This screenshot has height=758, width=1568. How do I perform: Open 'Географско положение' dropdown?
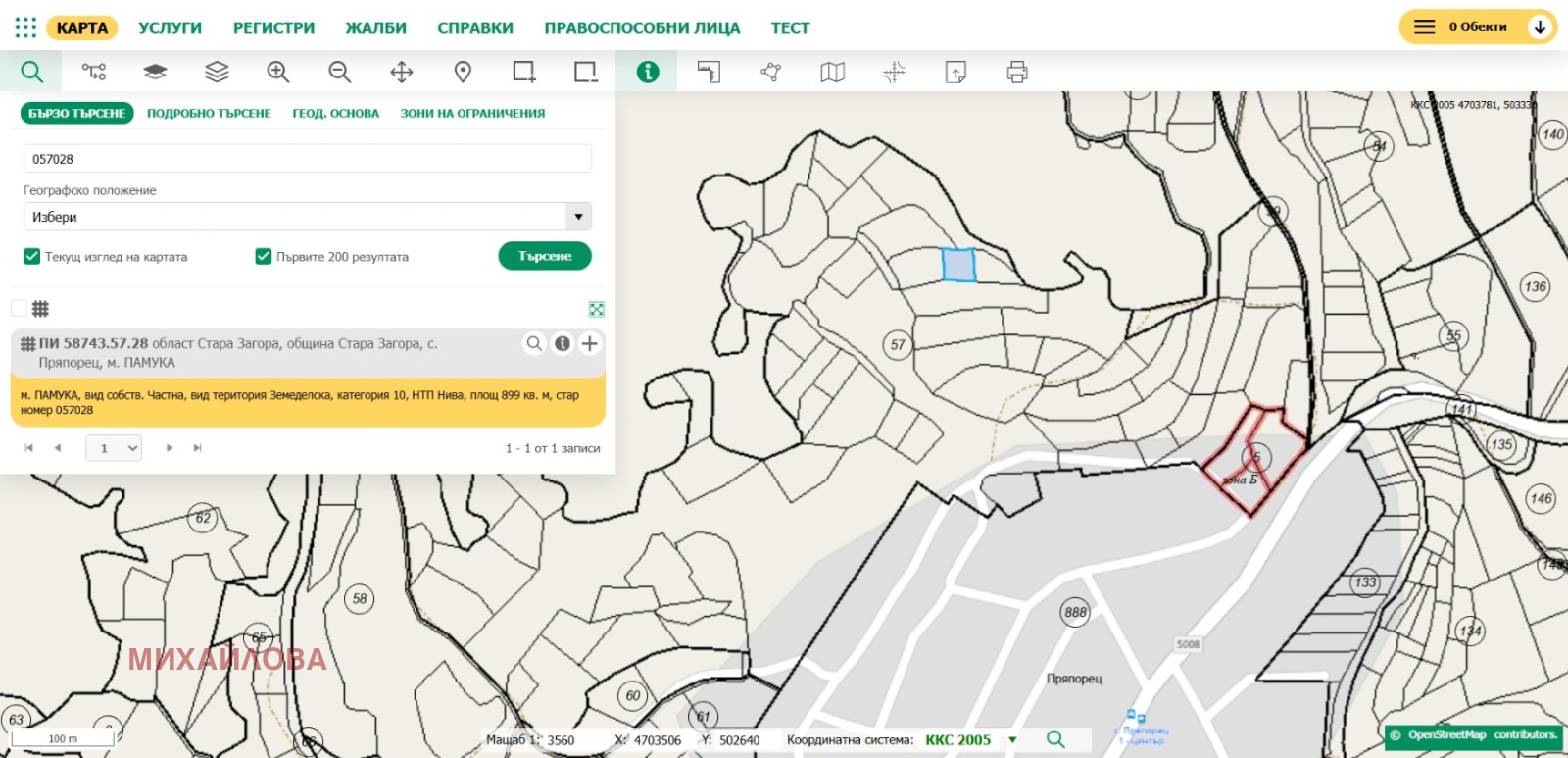tap(307, 217)
